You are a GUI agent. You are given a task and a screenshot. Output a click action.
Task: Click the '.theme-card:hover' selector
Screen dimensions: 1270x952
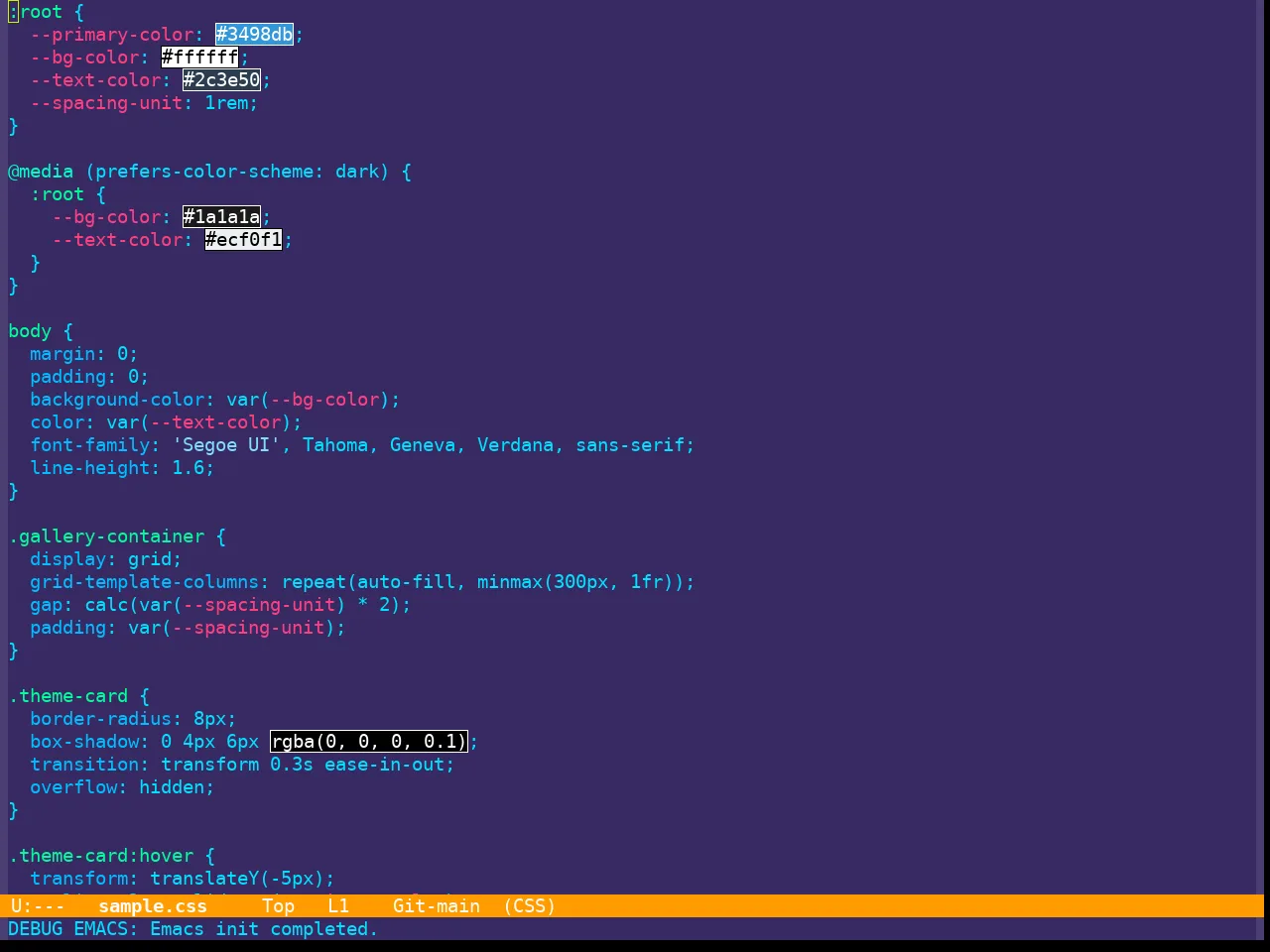[100, 856]
